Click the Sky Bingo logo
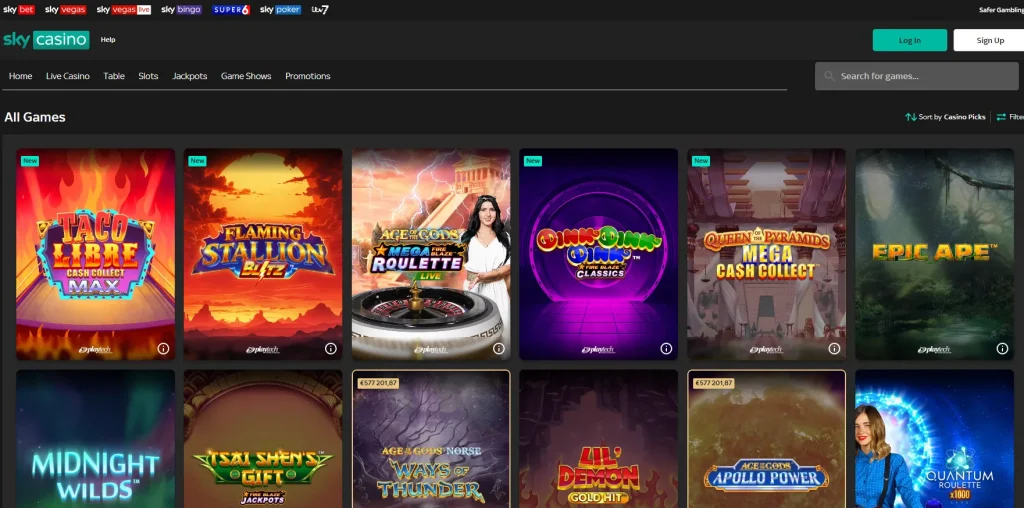The height and width of the screenshot is (508, 1024). (x=181, y=10)
